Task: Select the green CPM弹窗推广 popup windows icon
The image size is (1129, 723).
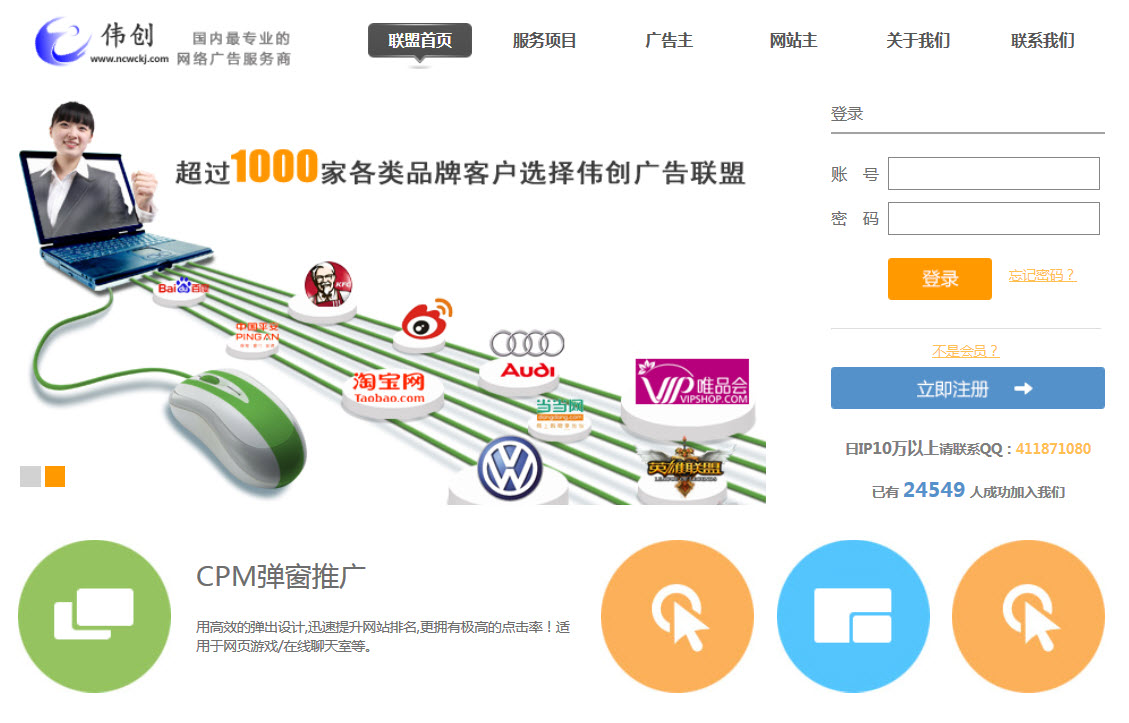Action: click(93, 613)
